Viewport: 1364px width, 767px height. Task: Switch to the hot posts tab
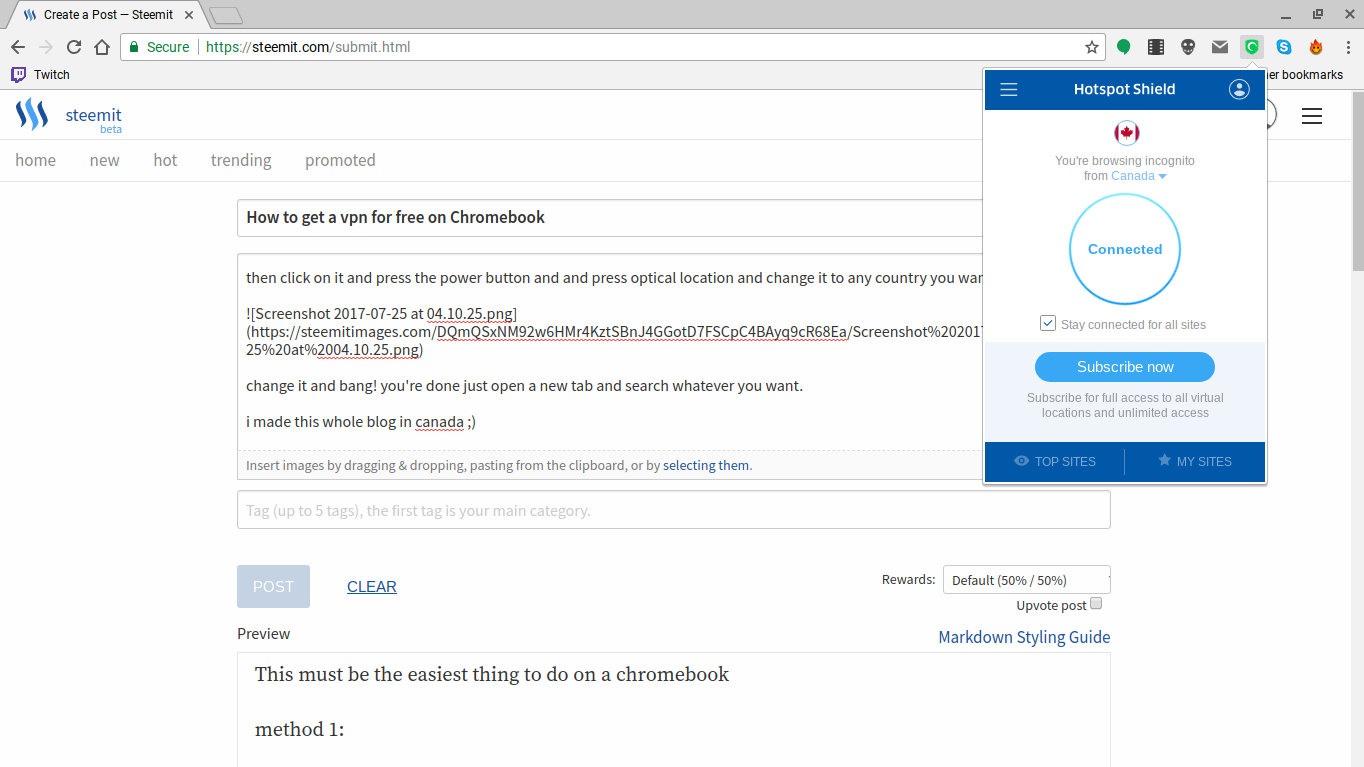(x=165, y=160)
